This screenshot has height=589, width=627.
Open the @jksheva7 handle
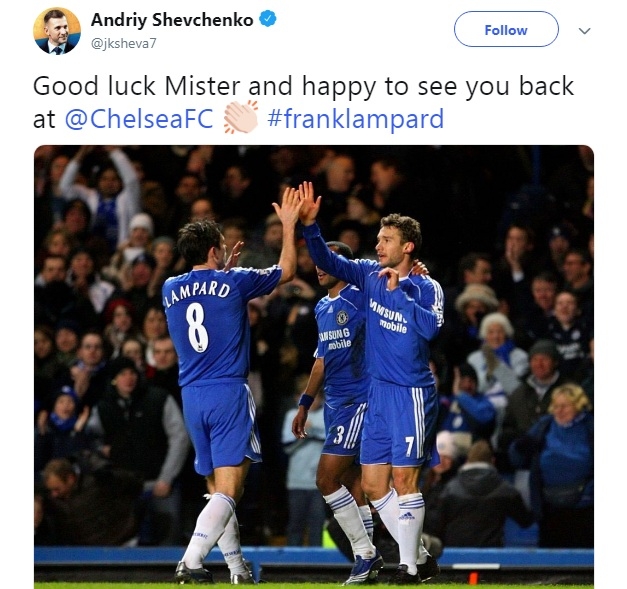pyautogui.click(x=124, y=43)
